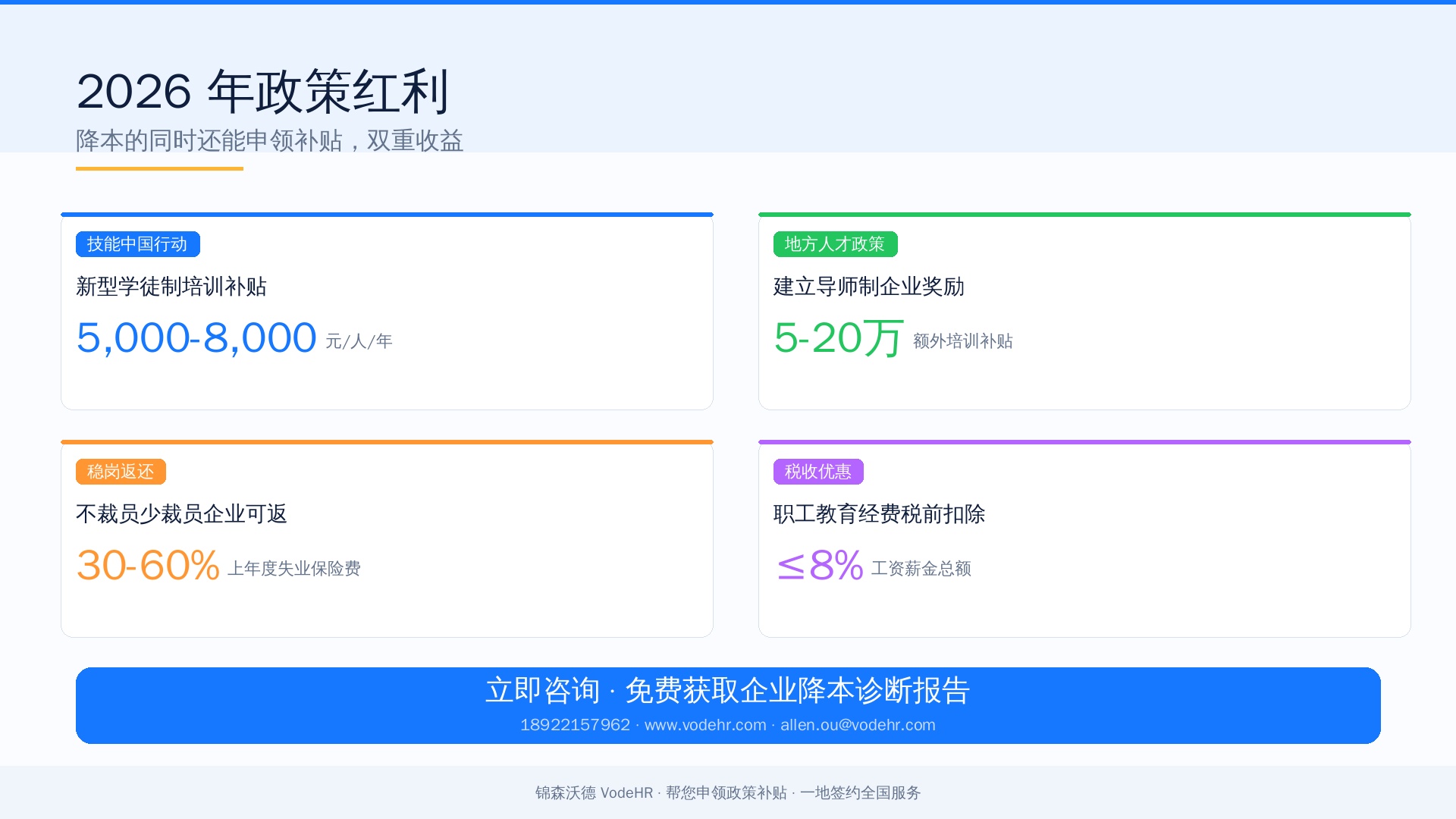Click the green 地方人才政策 tag
The width and height of the screenshot is (1456, 819).
pos(835,244)
